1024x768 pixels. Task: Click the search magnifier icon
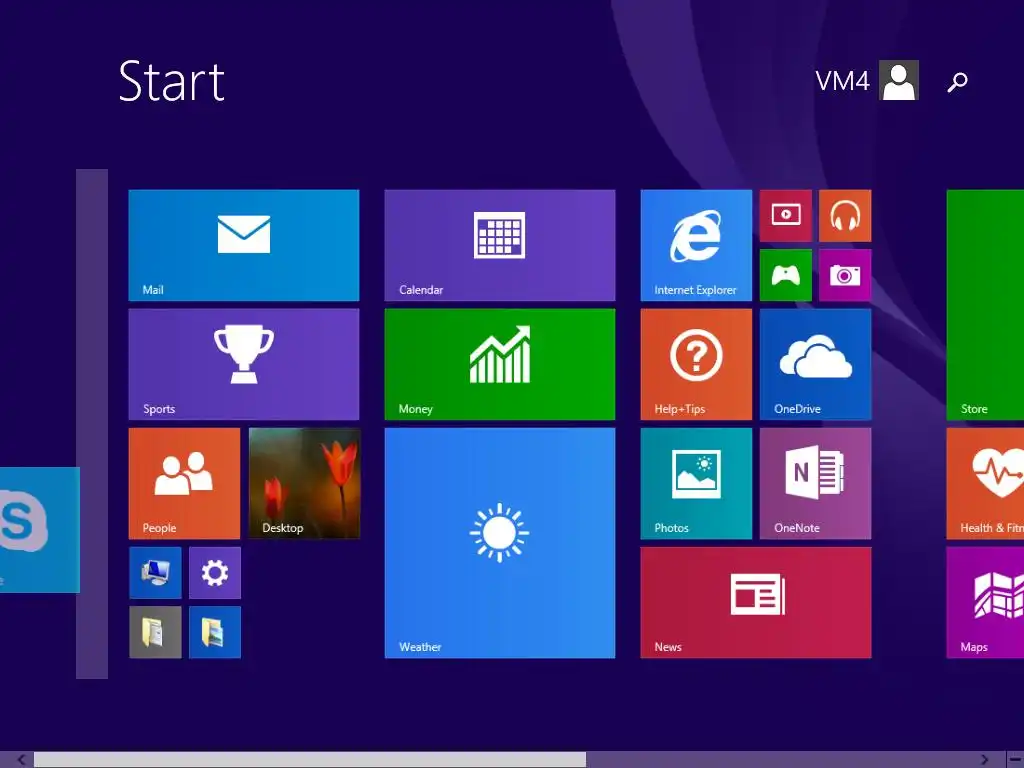[x=957, y=82]
